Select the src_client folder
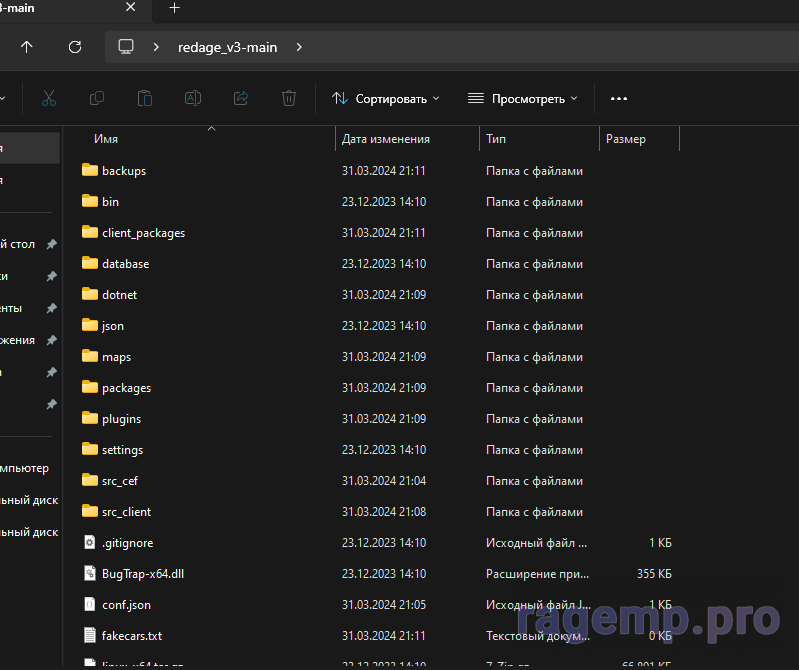Image resolution: width=799 pixels, height=670 pixels. point(126,512)
